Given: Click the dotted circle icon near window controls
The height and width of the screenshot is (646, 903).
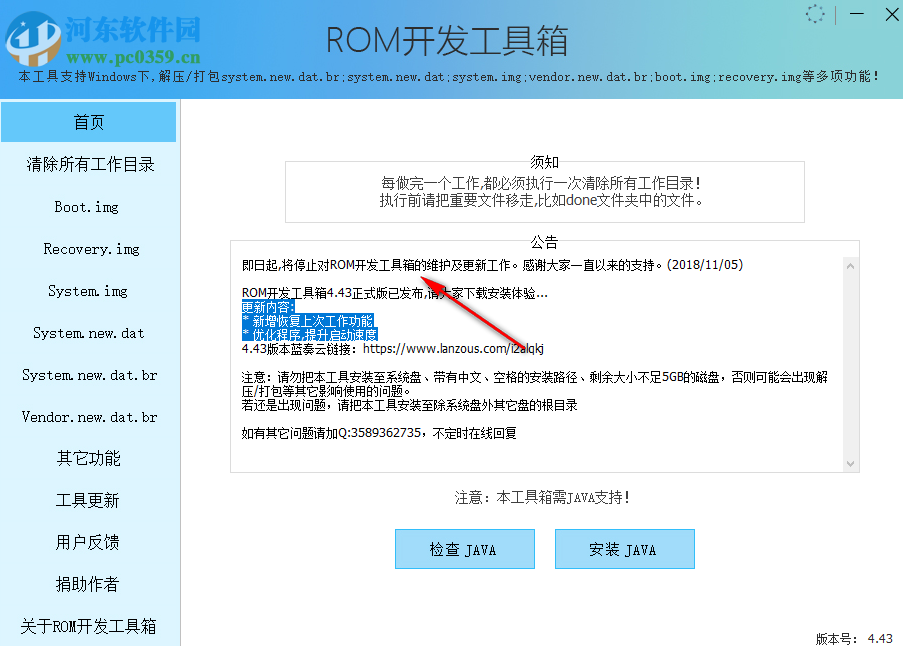Looking at the screenshot, I should click(x=814, y=14).
